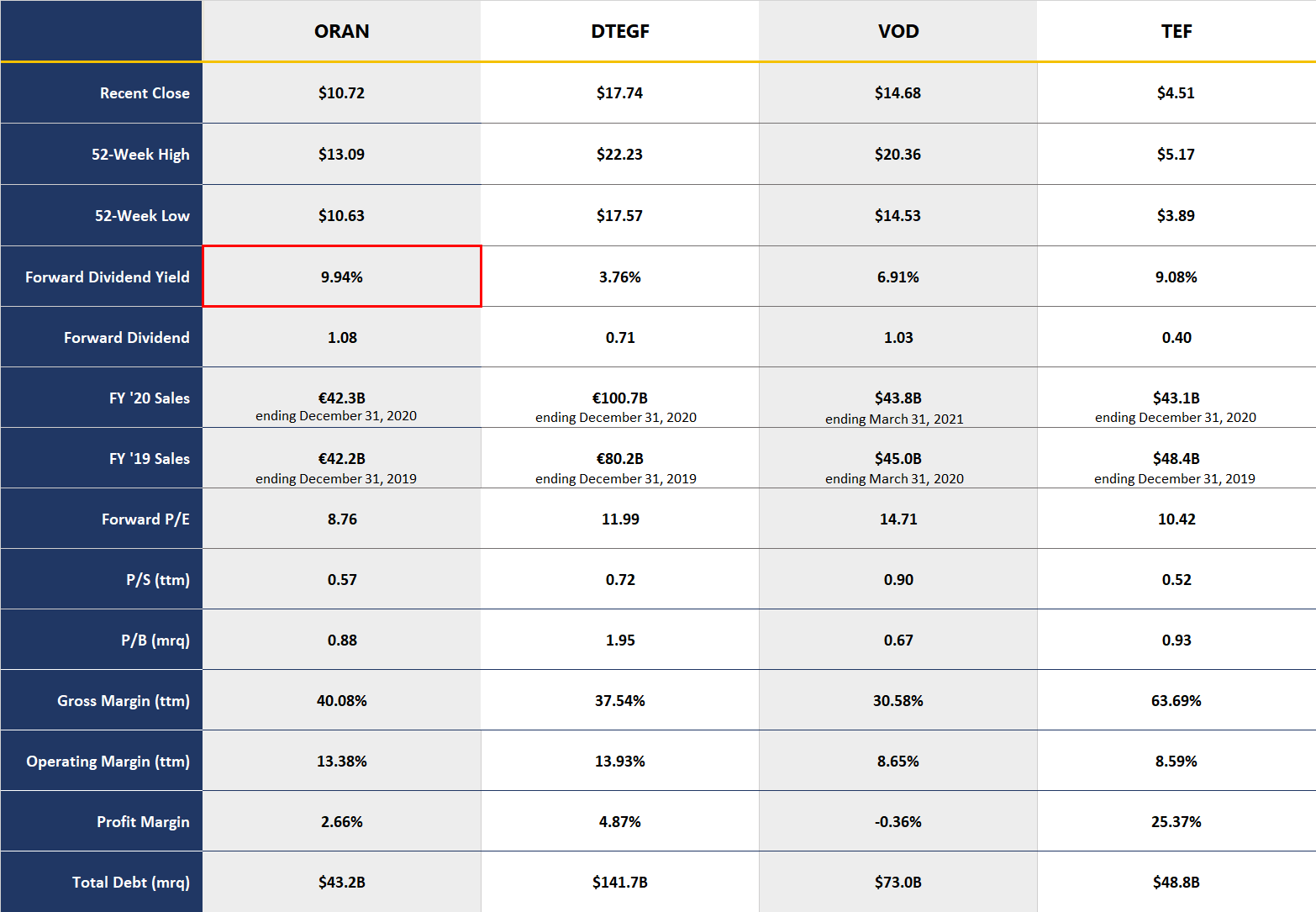Select the VOD column header

click(898, 31)
